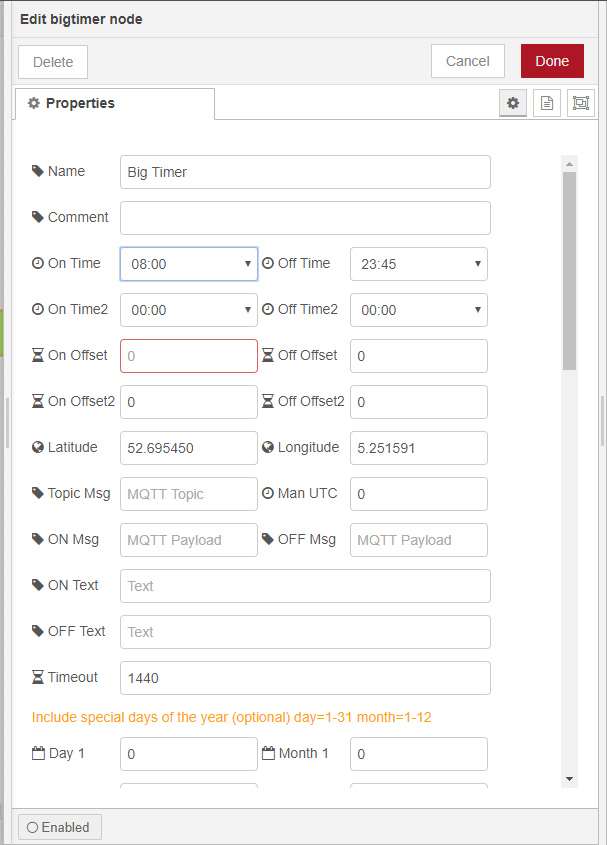
Task: Open the Off Time dropdown
Action: pos(418,264)
